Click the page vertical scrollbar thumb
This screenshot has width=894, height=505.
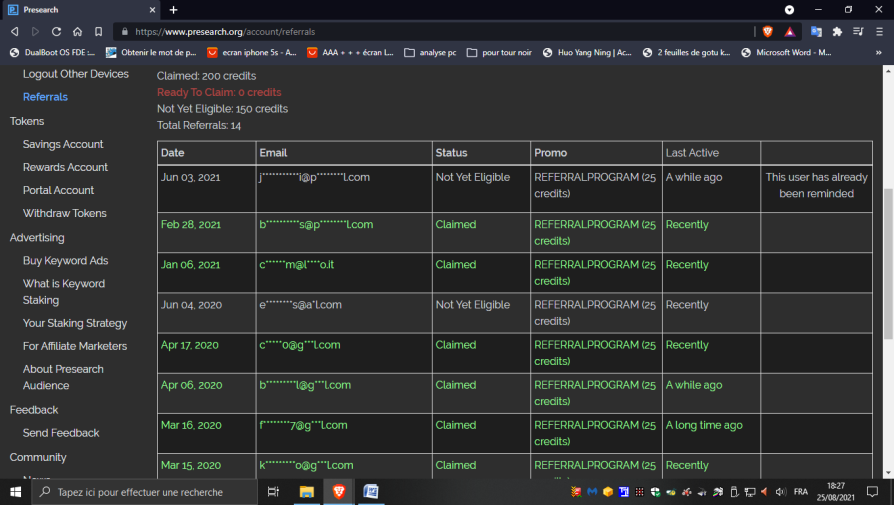click(888, 264)
